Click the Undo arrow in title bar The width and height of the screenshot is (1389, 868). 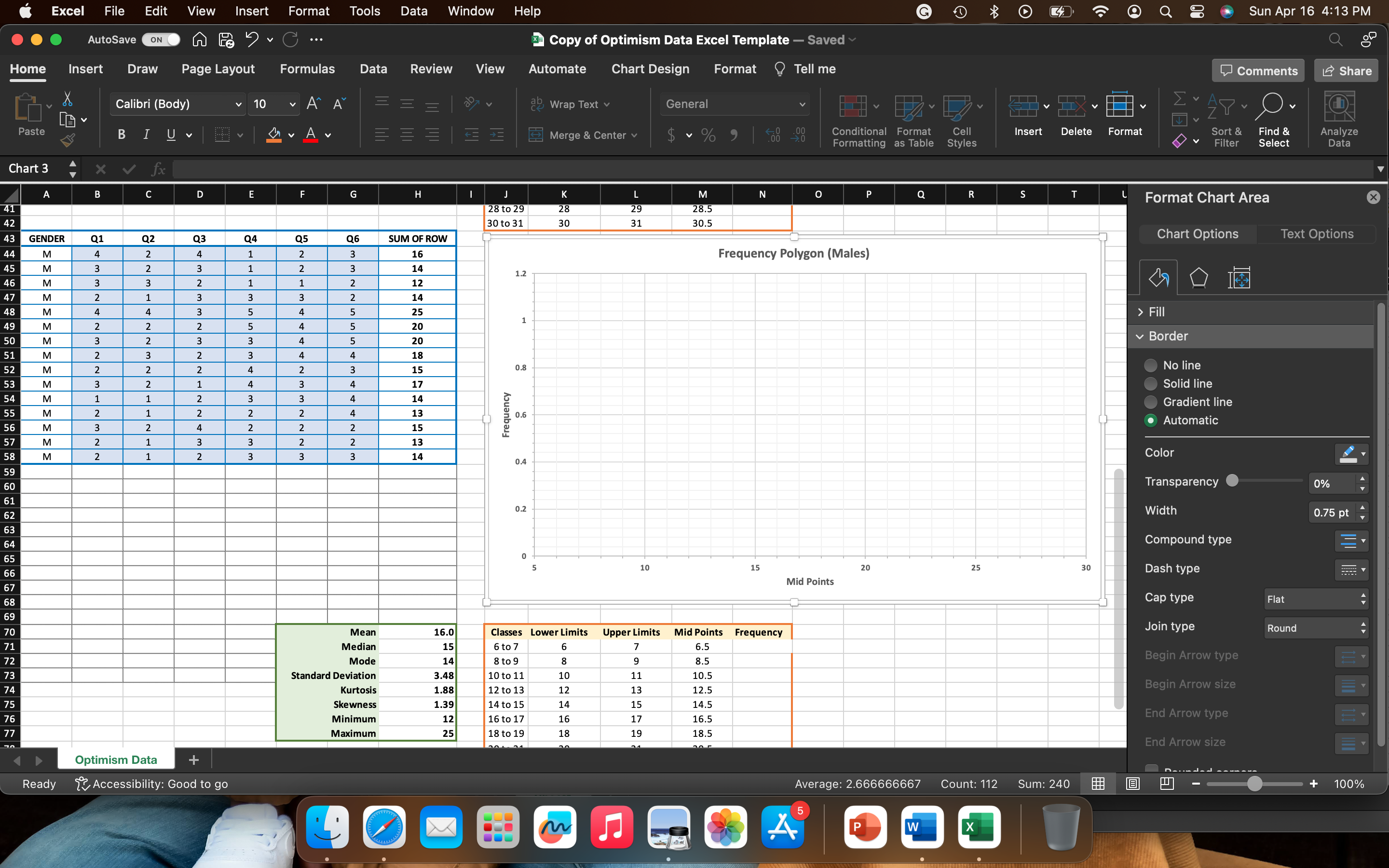click(x=251, y=40)
